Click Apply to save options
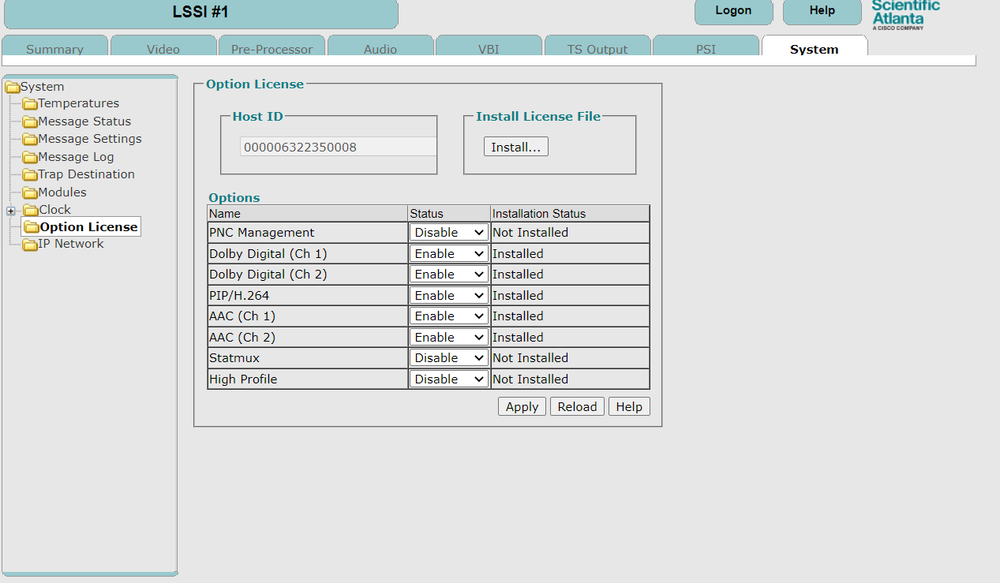The height and width of the screenshot is (583, 1000). tap(522, 407)
